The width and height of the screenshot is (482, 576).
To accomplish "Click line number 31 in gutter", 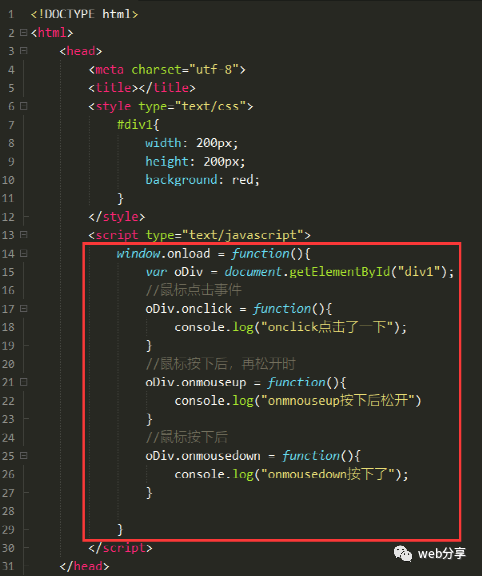I will pyautogui.click(x=8, y=566).
